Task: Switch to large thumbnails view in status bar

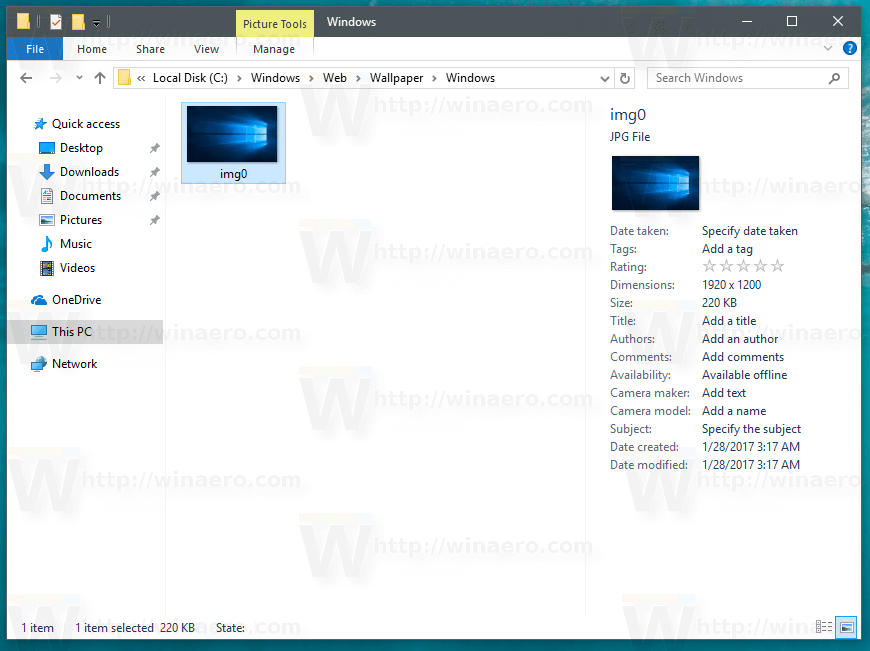Action: [x=846, y=627]
